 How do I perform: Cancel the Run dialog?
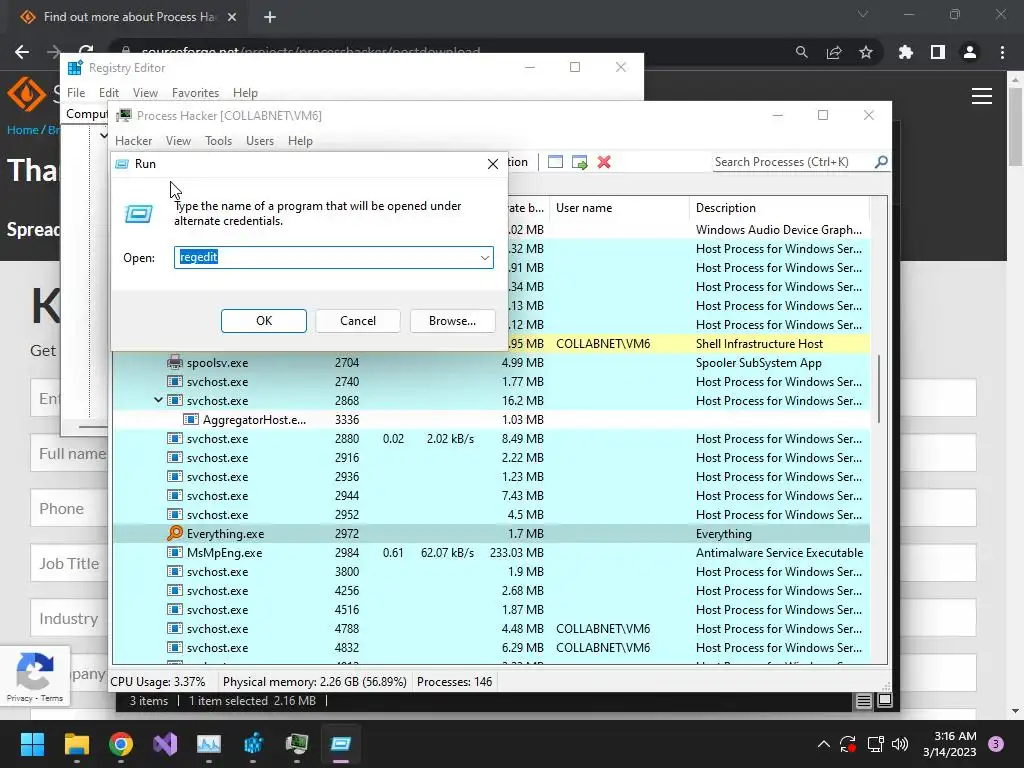point(358,321)
